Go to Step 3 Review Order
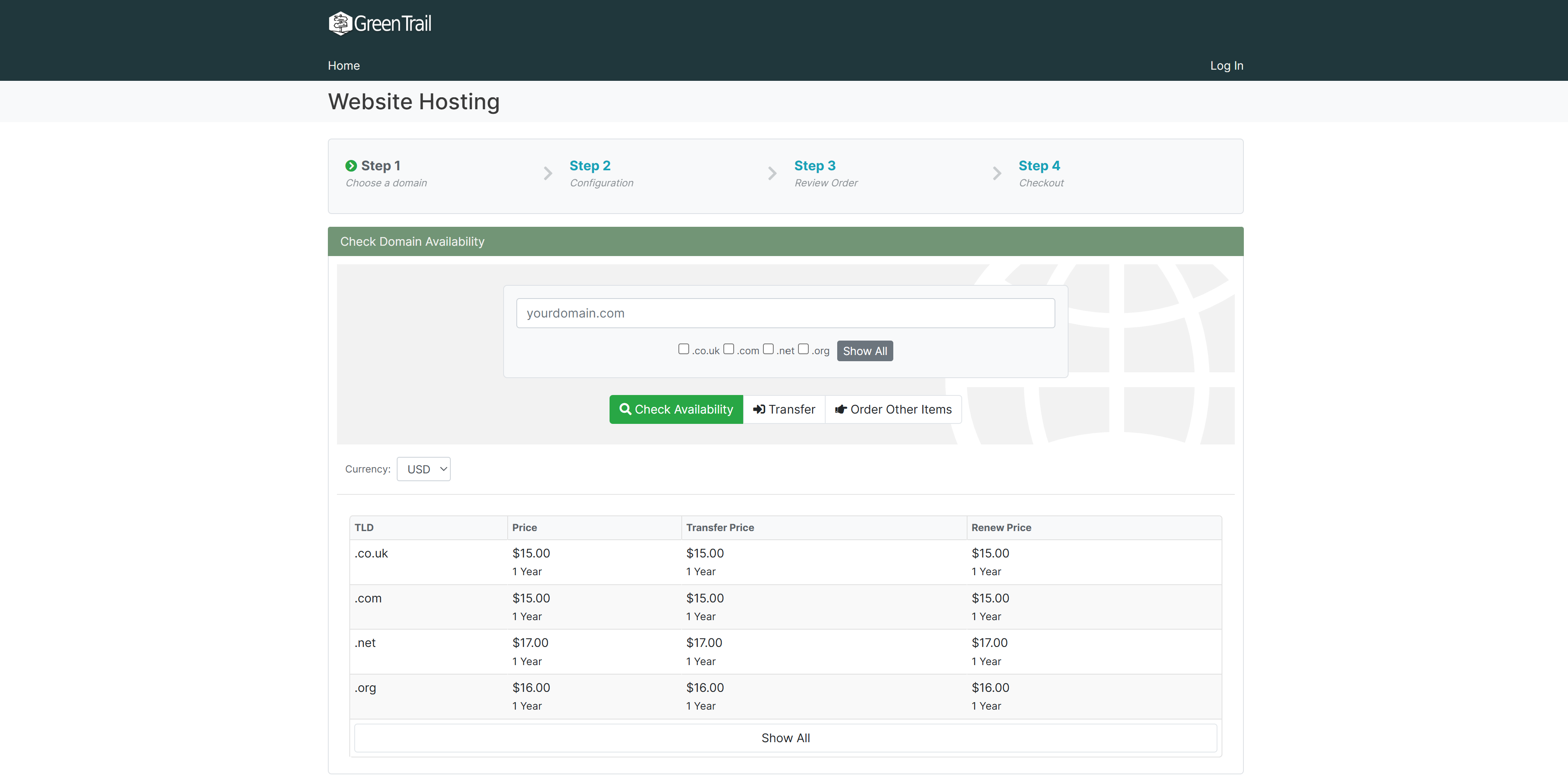The height and width of the screenshot is (776, 1568). tap(826, 174)
